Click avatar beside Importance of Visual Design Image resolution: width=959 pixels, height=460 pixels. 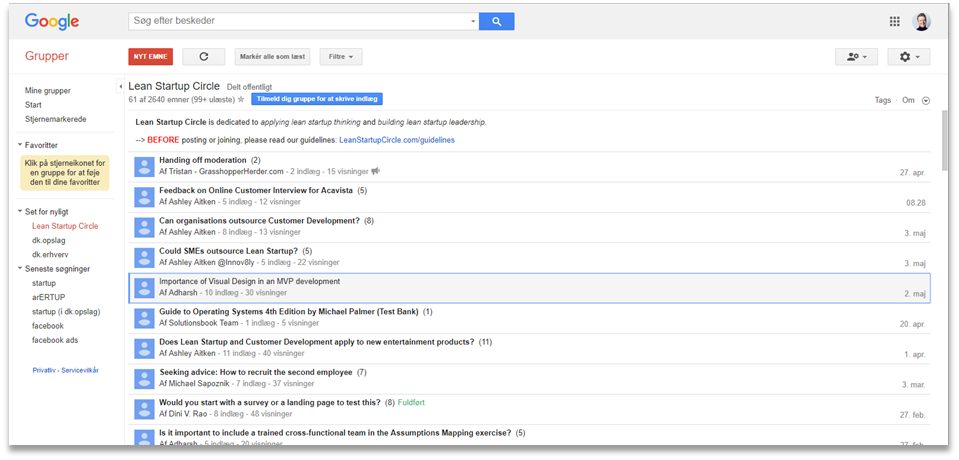(144, 288)
